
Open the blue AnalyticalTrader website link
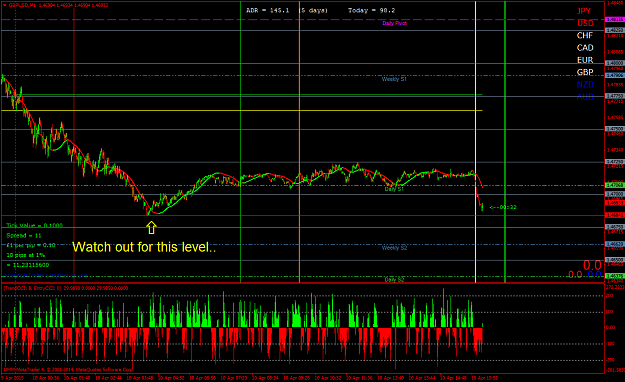[45, 276]
